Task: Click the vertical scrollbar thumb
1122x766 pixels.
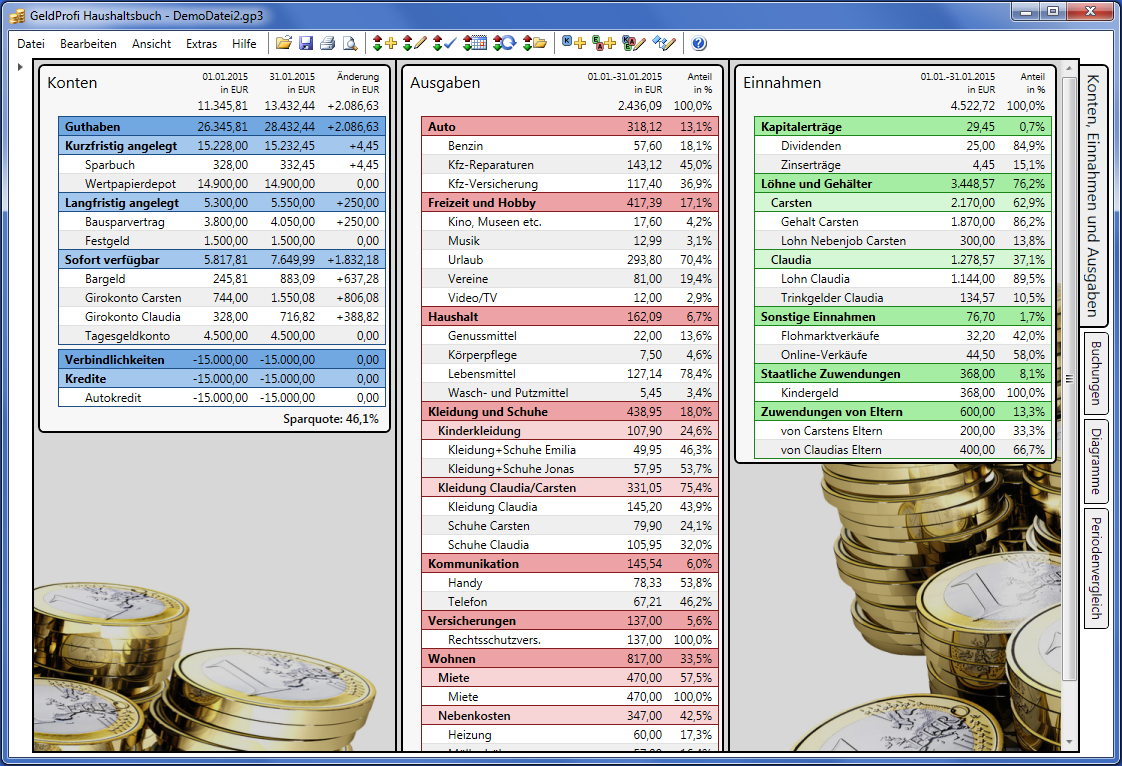Action: [x=1069, y=378]
